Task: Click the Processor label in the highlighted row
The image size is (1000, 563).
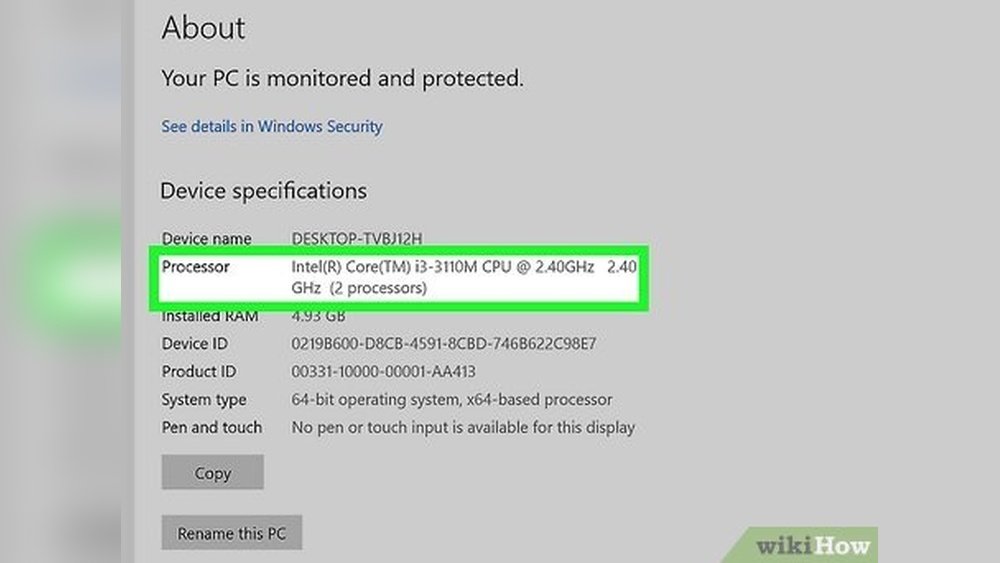Action: [x=196, y=267]
